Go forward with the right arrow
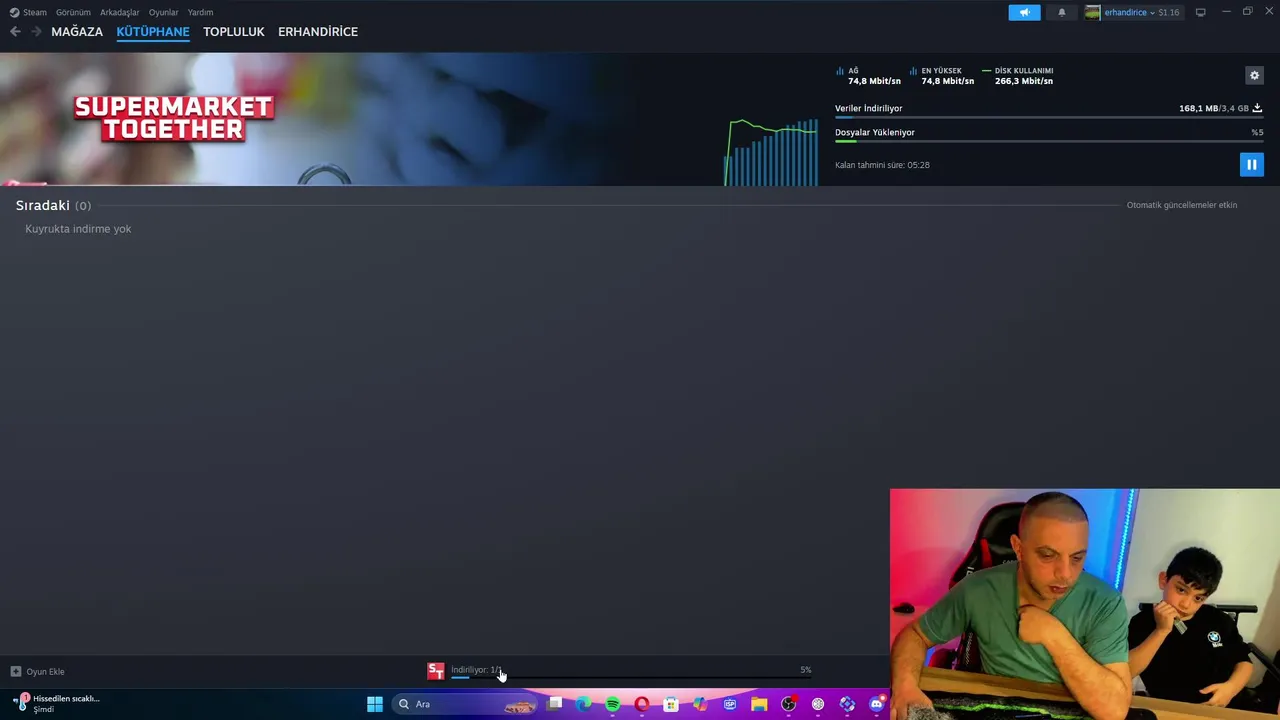Viewport: 1280px width, 720px height. [x=37, y=32]
